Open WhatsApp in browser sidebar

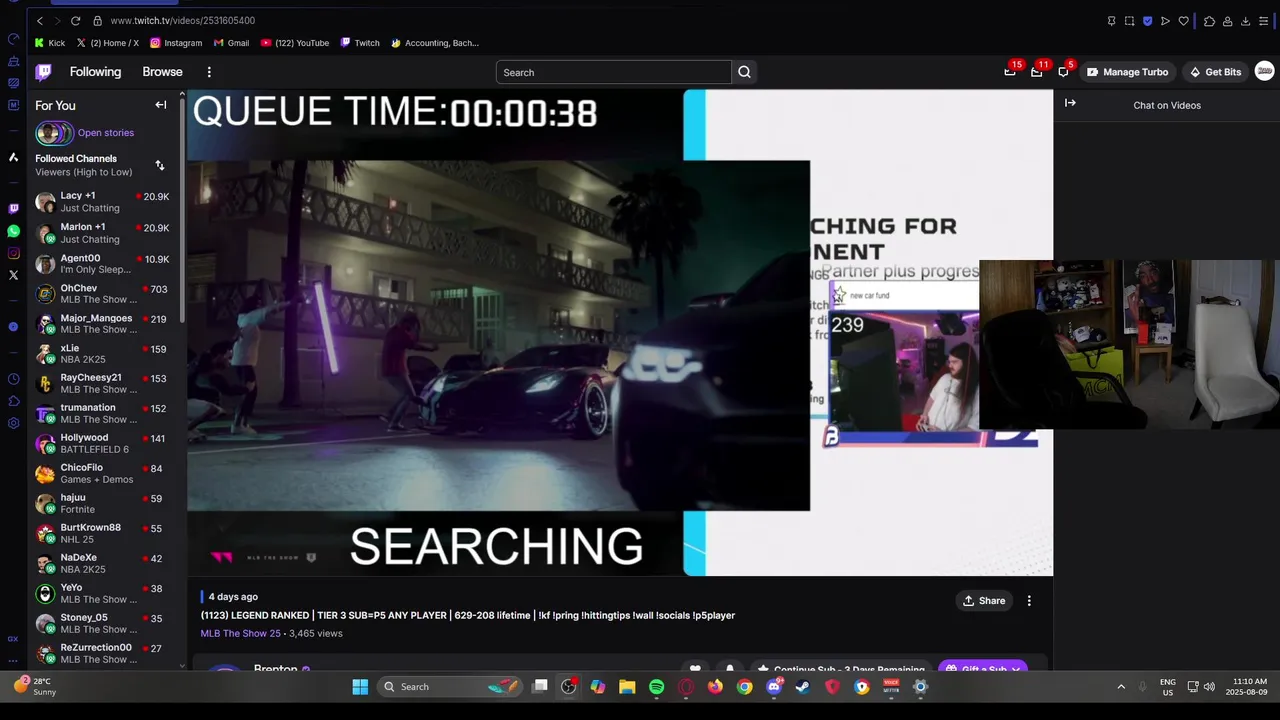pyautogui.click(x=13, y=231)
